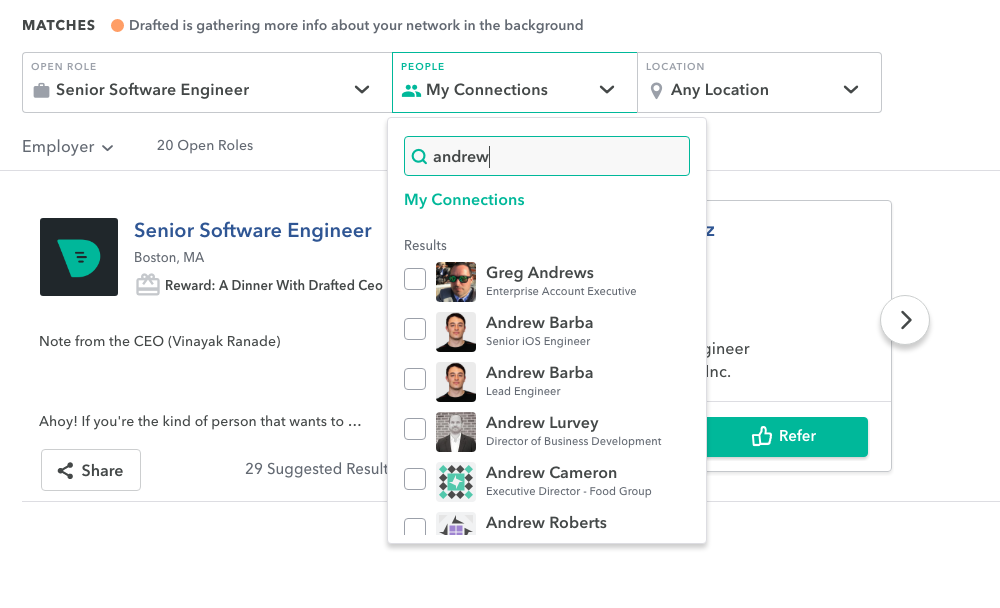Viewport: 1000px width, 608px height.
Task: Click the people search input field
Action: tap(556, 157)
